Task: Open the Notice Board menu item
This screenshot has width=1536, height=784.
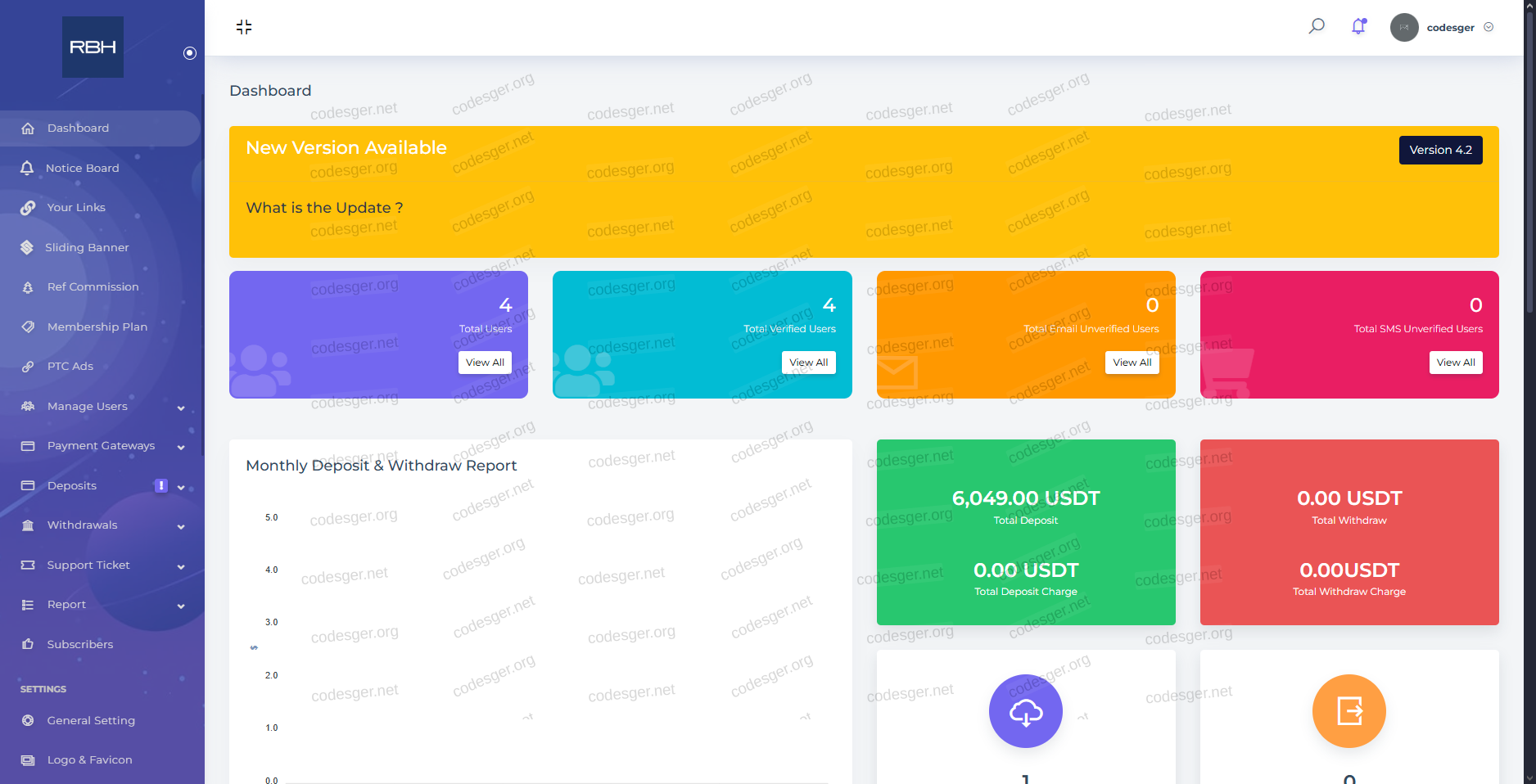Action: (x=82, y=168)
